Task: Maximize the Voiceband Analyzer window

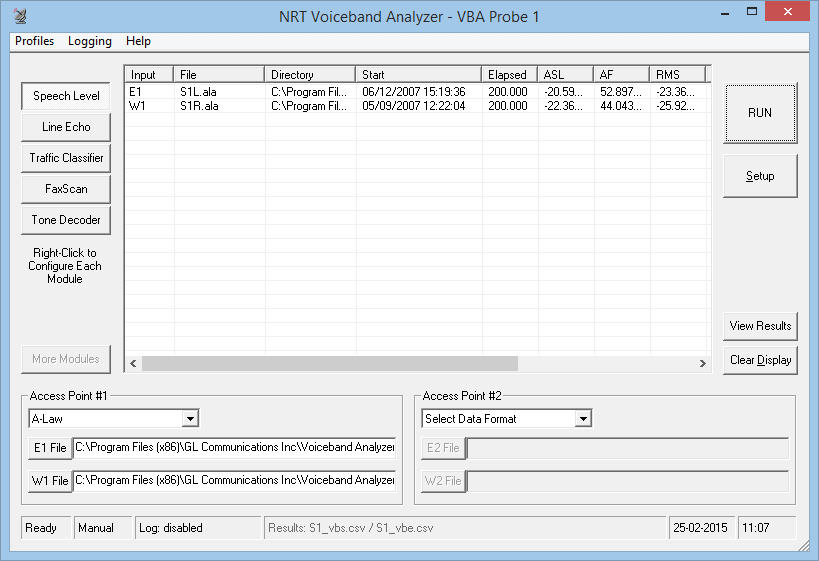Action: pos(752,11)
